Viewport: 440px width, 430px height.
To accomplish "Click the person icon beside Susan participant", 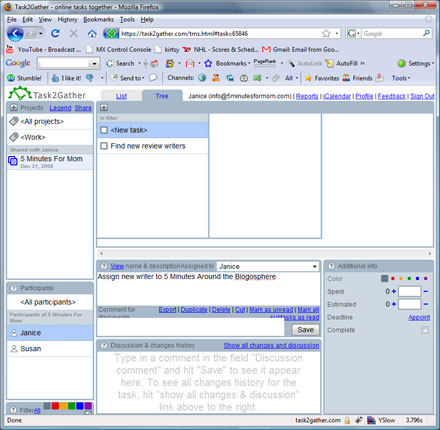I will (x=14, y=349).
